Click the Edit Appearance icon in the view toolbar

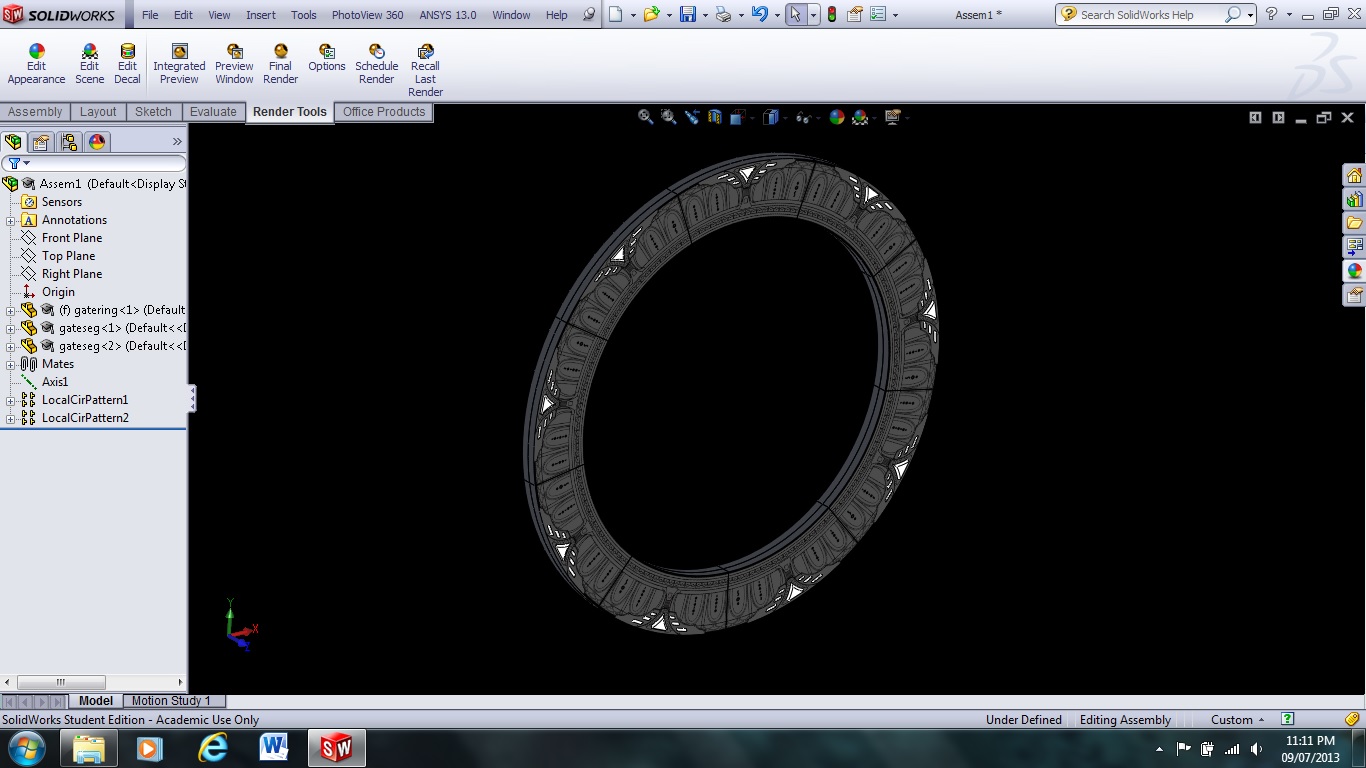837,117
